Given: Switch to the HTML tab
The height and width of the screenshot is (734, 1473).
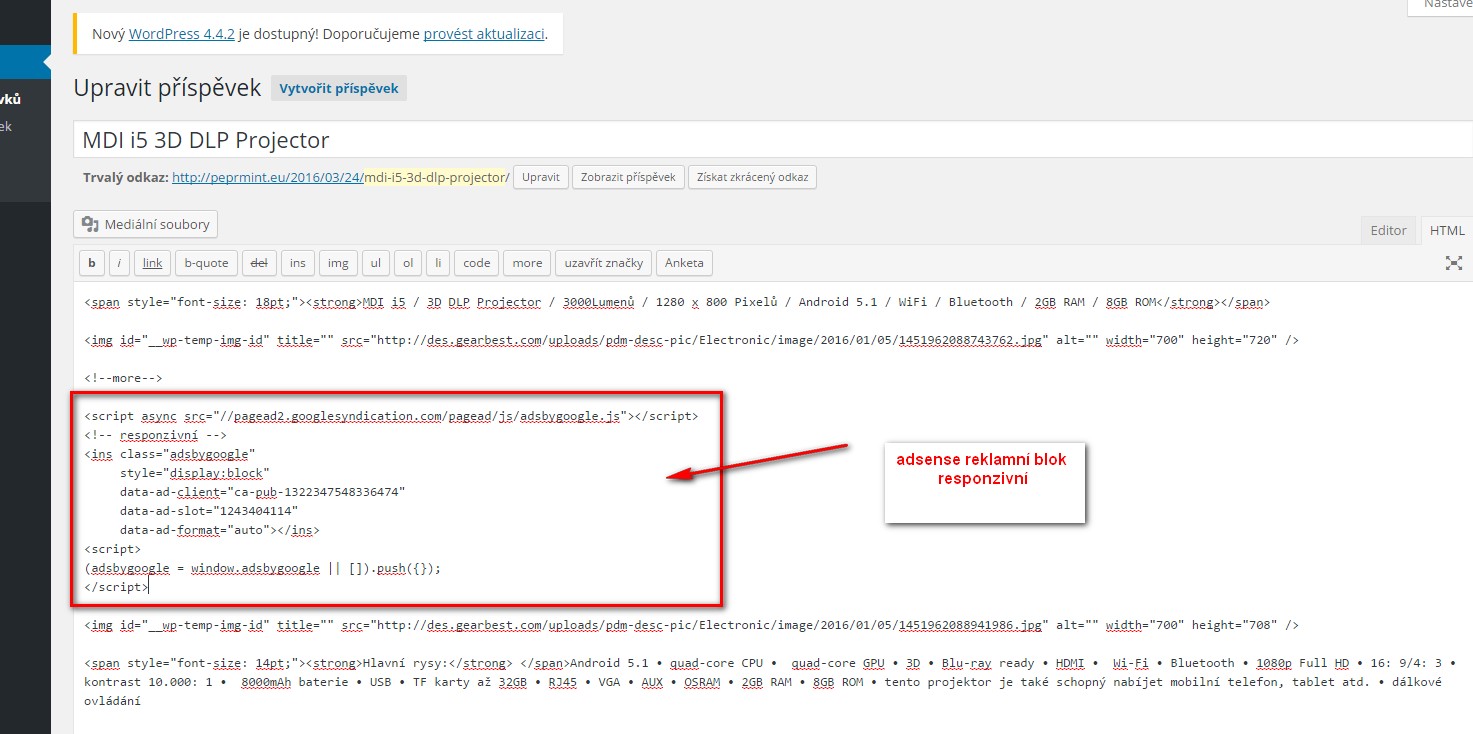Looking at the screenshot, I should coord(1447,230).
